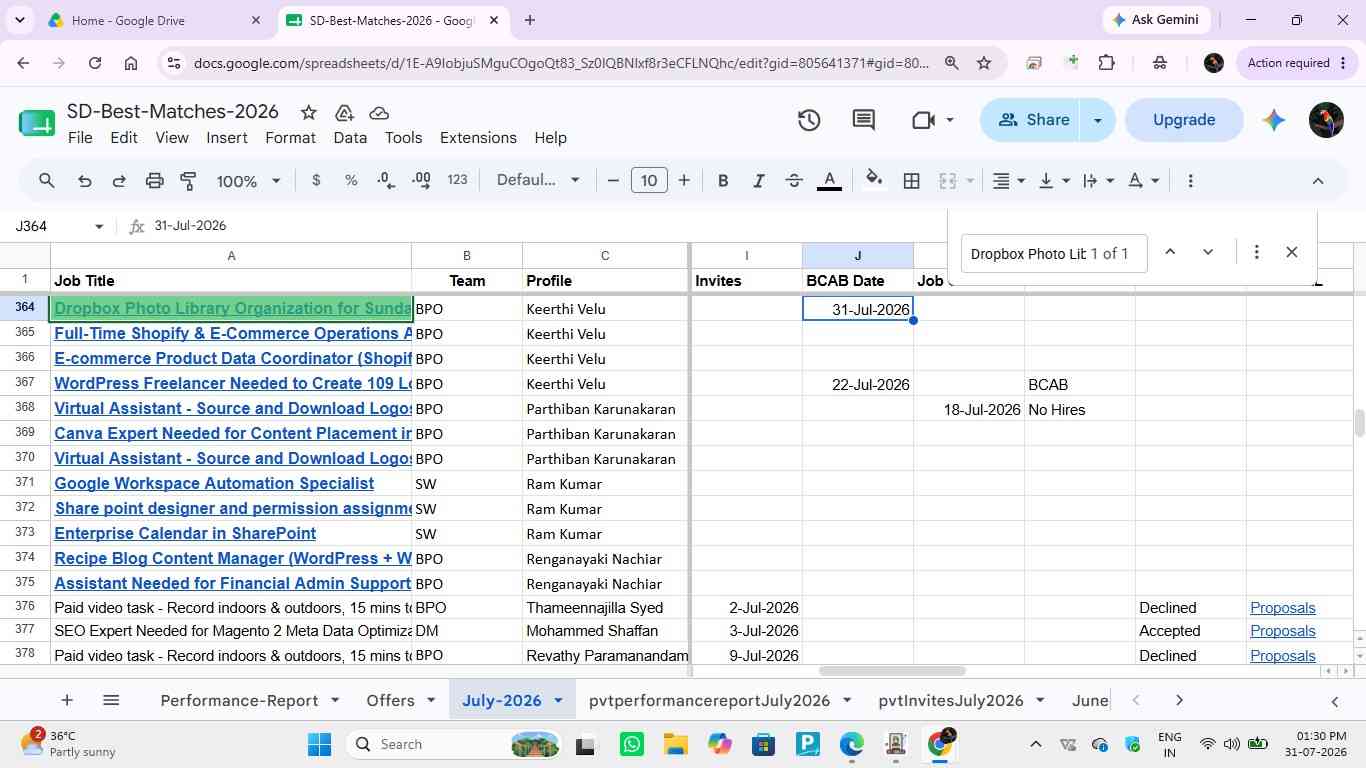Toggle italic formatting

click(758, 181)
